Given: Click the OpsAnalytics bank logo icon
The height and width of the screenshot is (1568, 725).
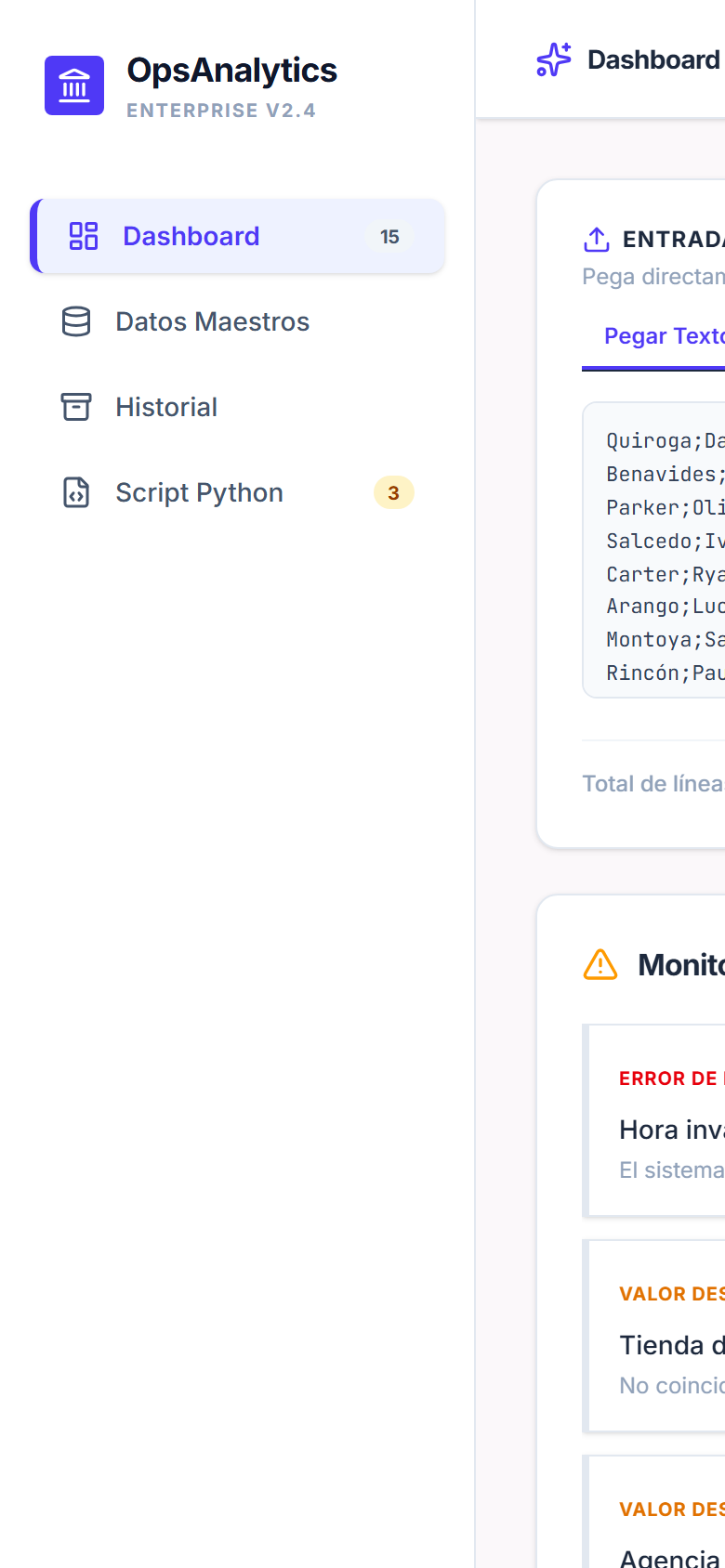Looking at the screenshot, I should point(74,85).
